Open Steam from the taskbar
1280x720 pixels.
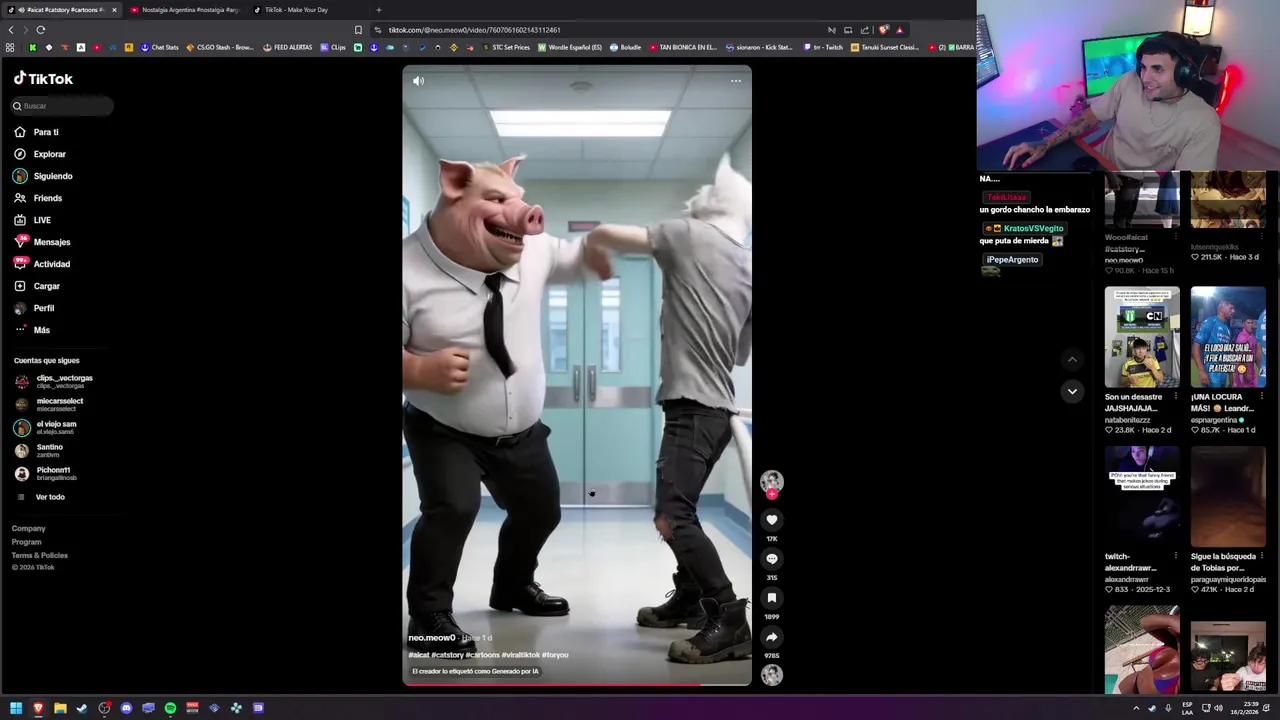pos(82,708)
